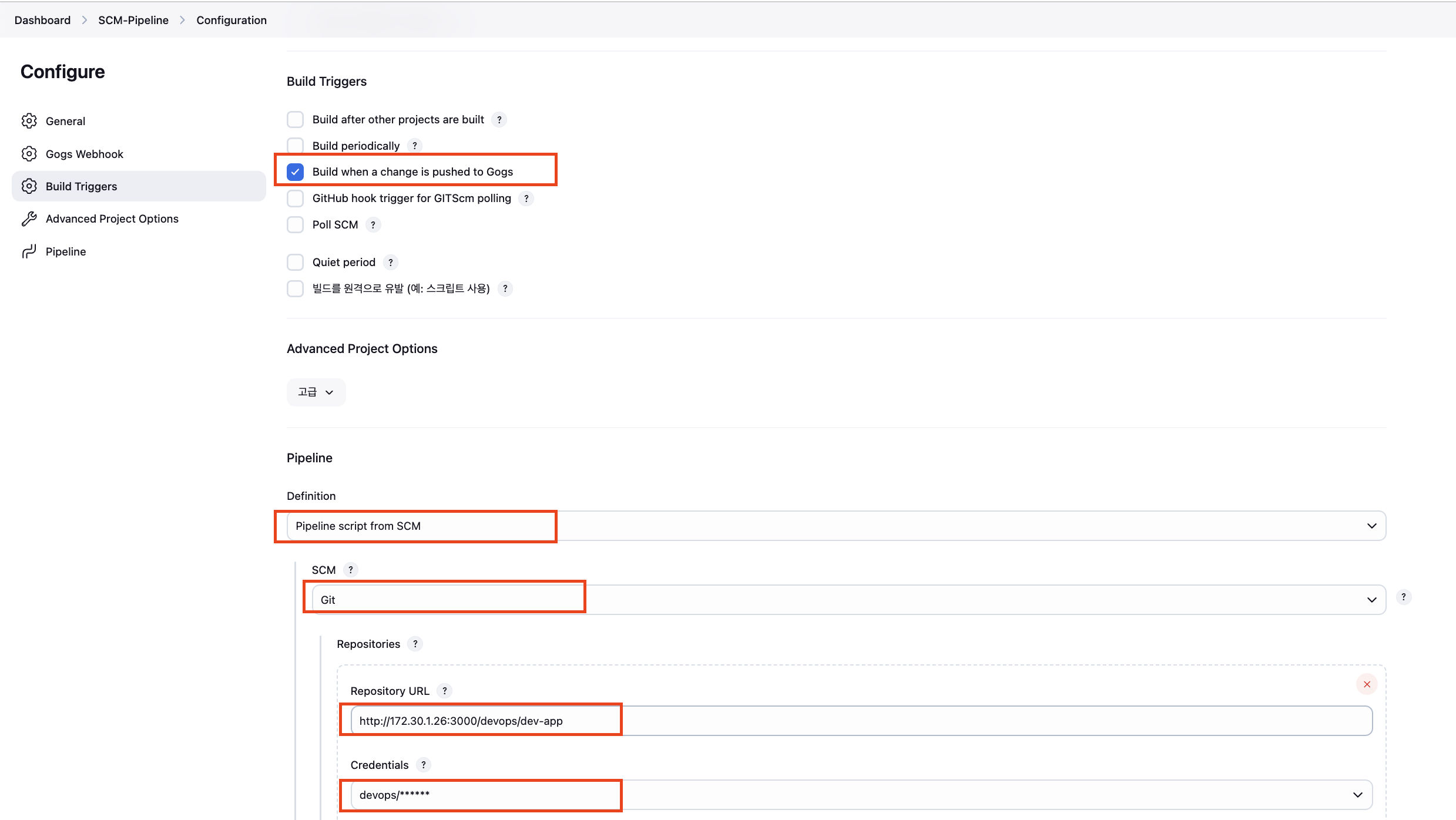Enable Poll SCM checkbox
This screenshot has width=1456, height=820.
pyautogui.click(x=296, y=225)
